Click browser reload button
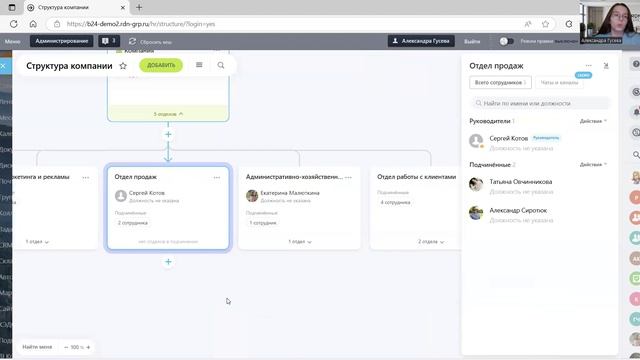 pos(13,24)
